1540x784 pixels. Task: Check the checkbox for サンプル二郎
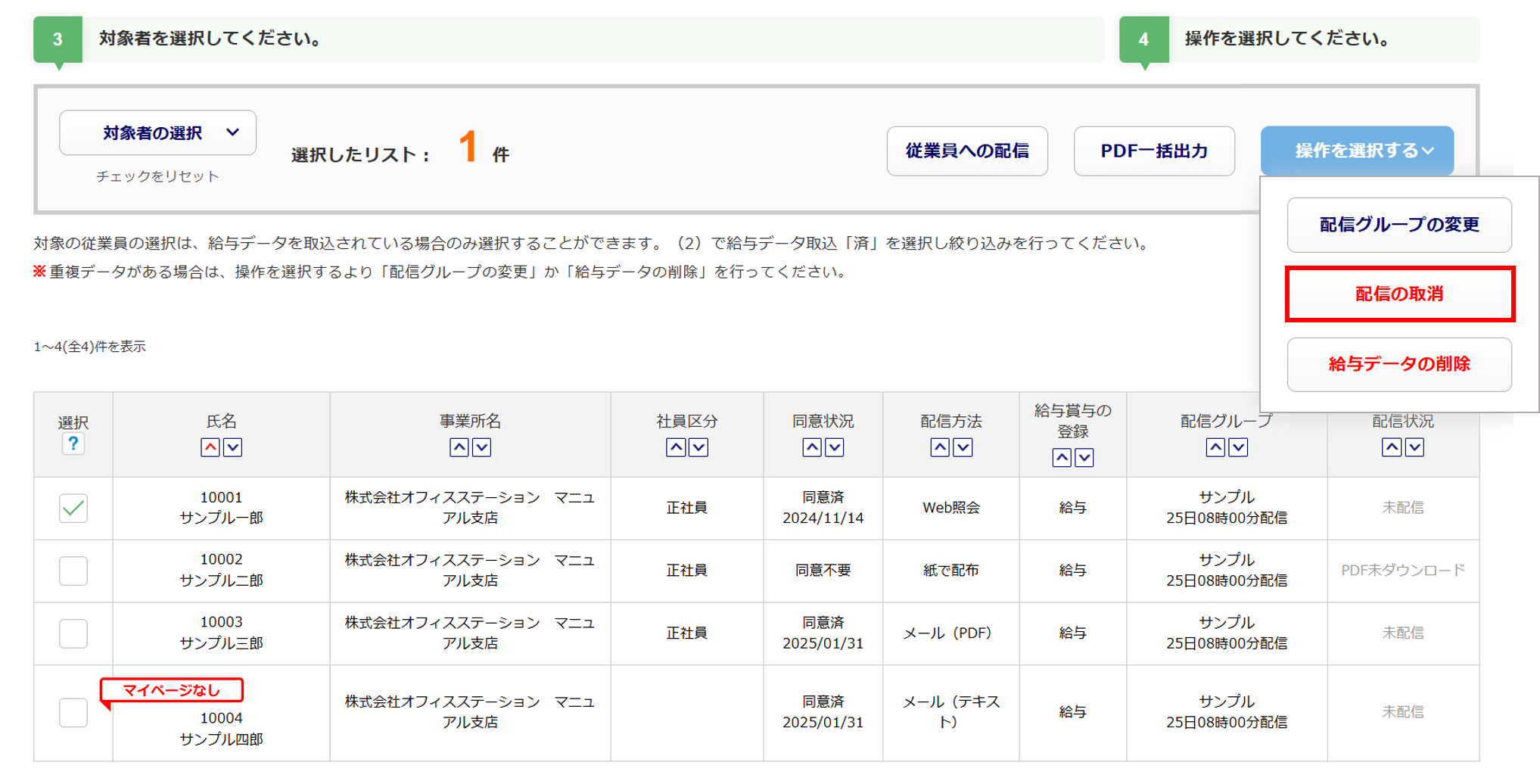(x=73, y=571)
